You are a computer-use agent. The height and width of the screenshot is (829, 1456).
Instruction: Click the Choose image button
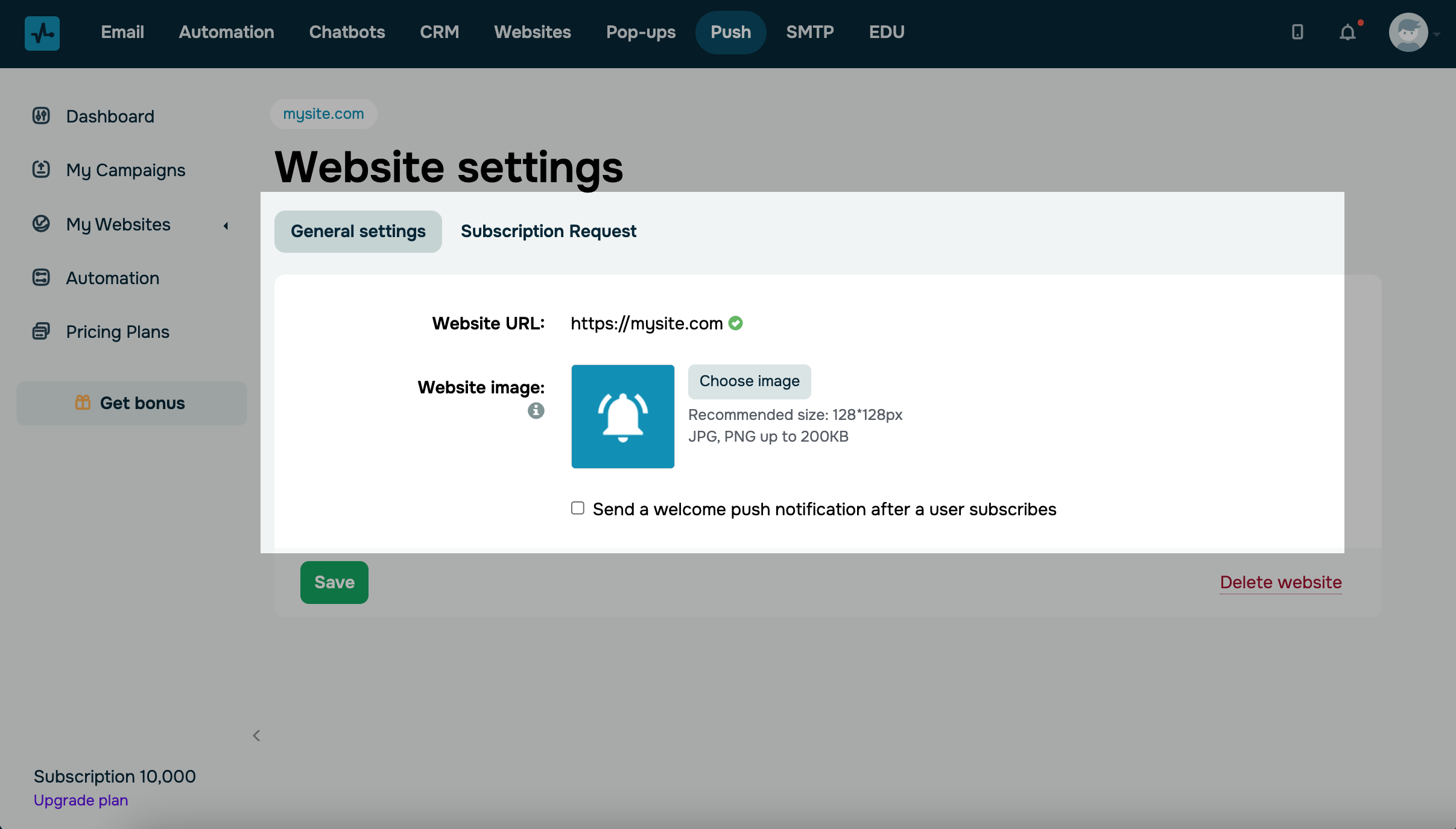[749, 381]
